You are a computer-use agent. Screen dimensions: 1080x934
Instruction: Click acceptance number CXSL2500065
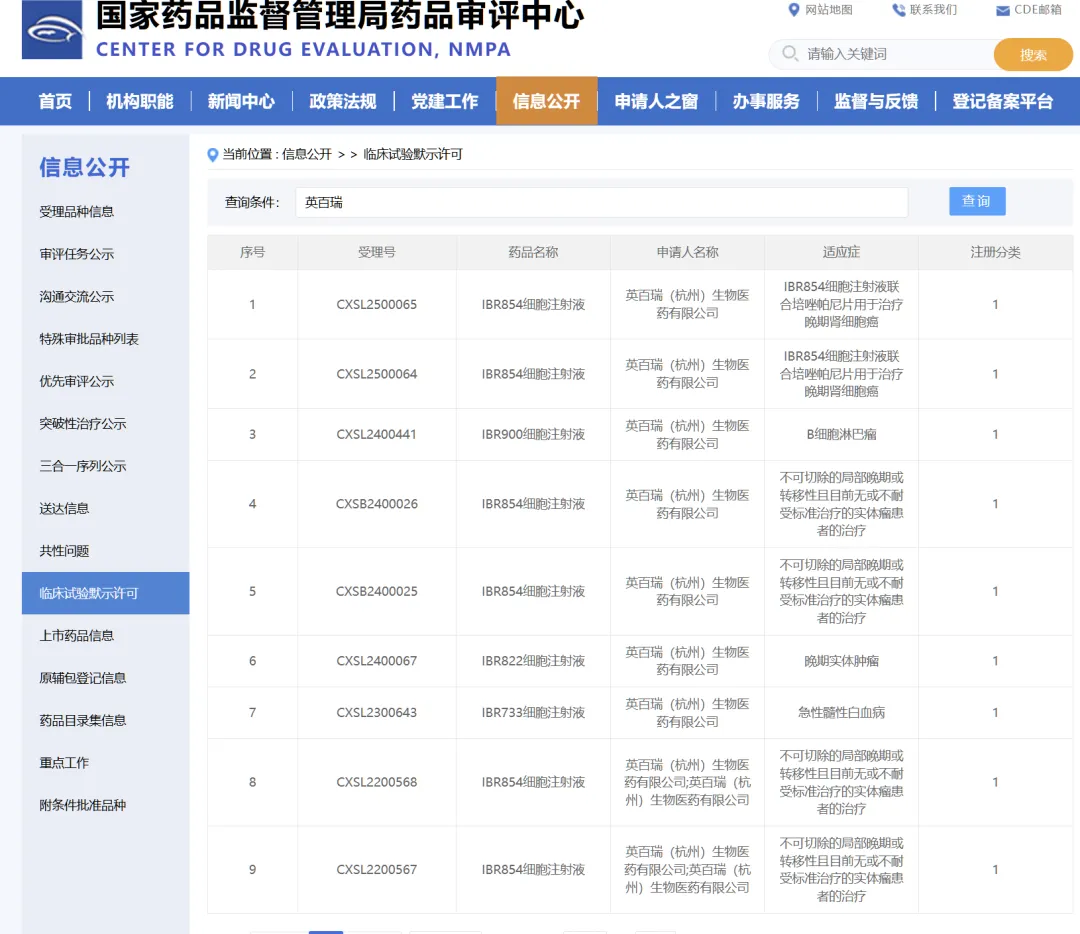point(377,304)
